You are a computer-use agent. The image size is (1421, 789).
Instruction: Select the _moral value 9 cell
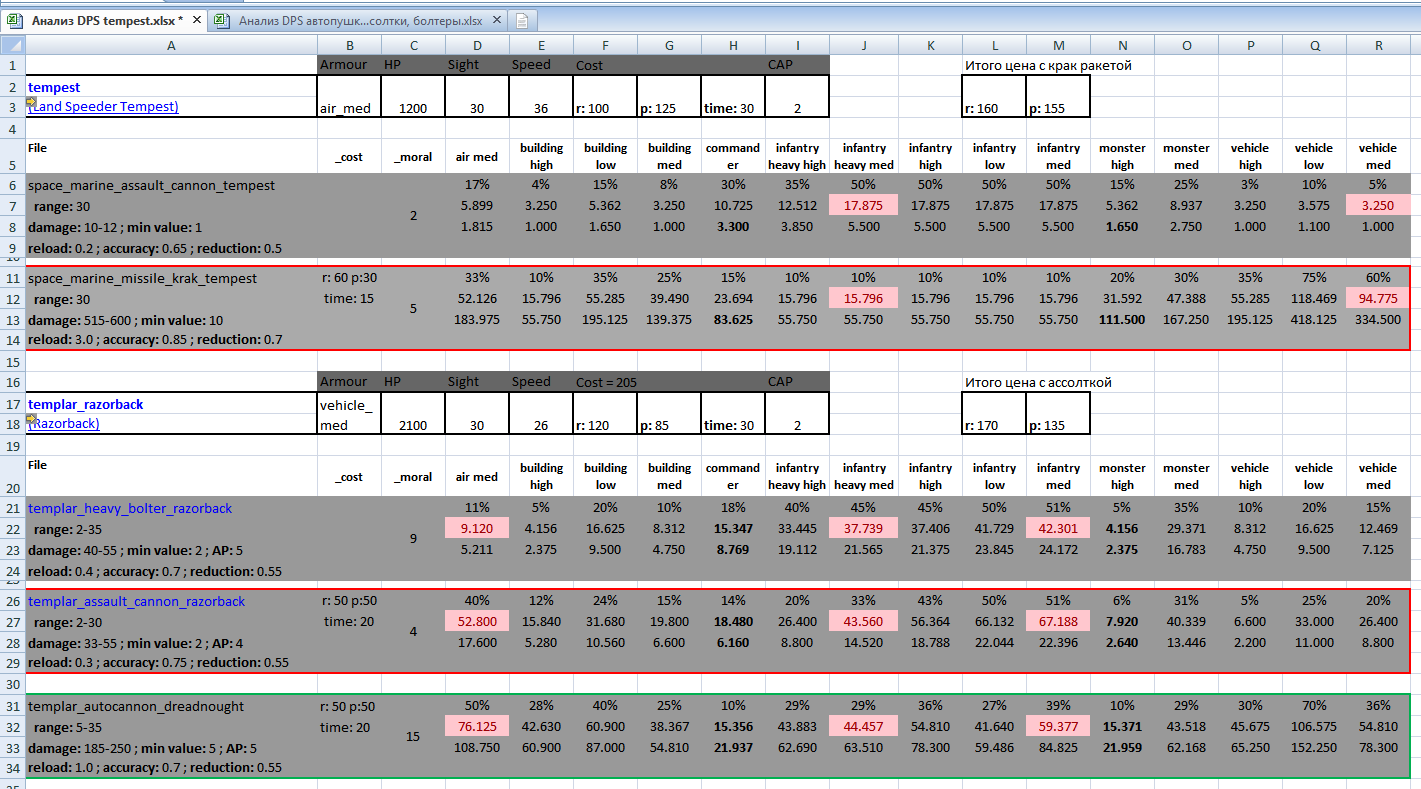(413, 539)
